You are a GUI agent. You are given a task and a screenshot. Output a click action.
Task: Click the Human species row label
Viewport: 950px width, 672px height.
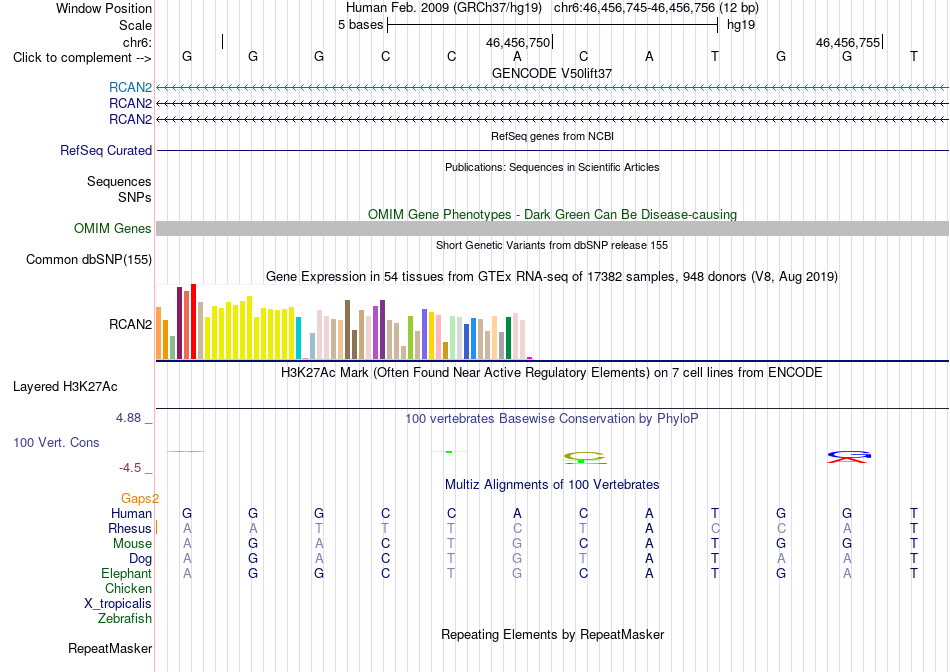[x=131, y=513]
